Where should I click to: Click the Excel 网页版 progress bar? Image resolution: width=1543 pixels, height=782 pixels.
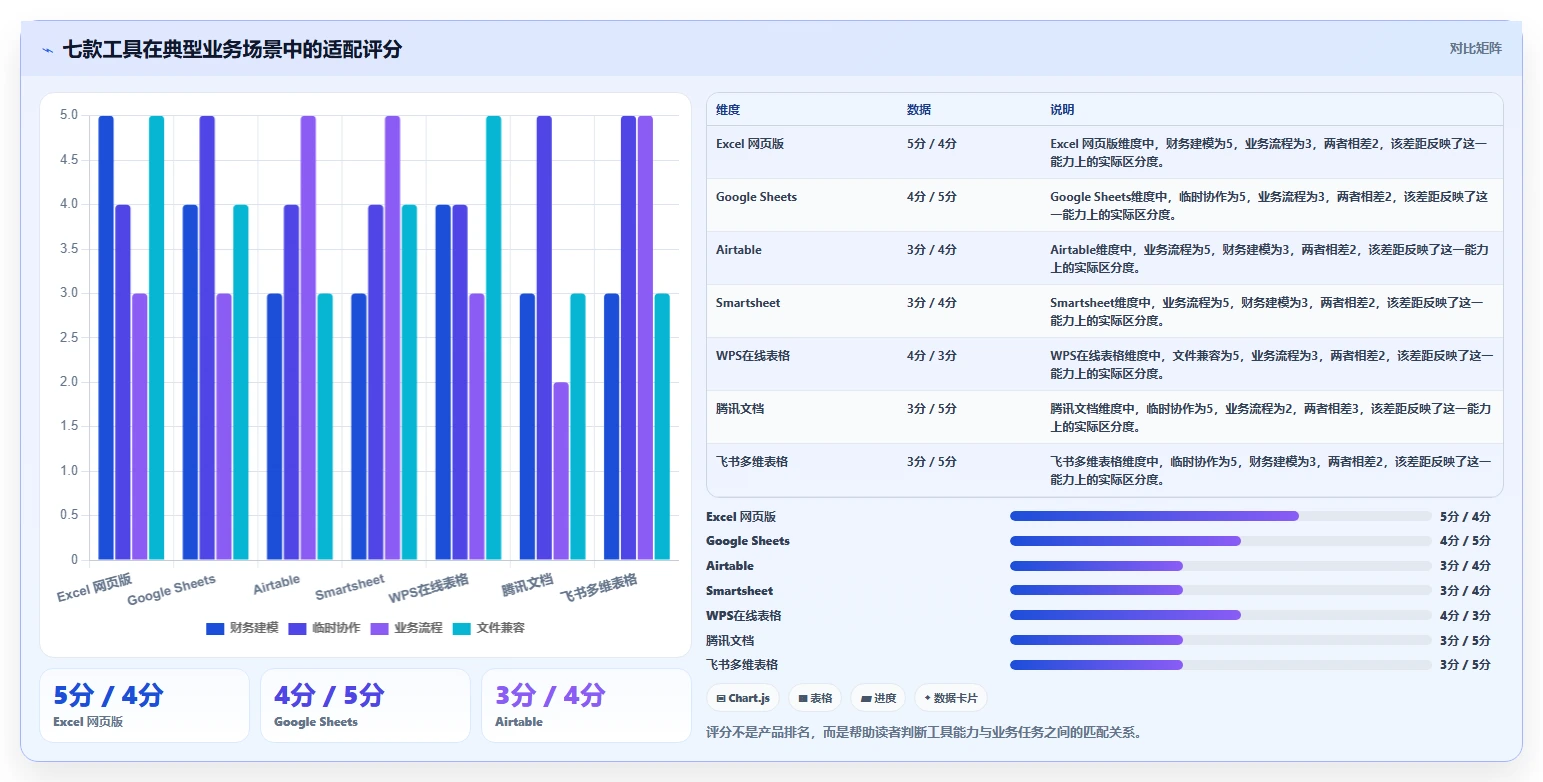tap(1221, 516)
